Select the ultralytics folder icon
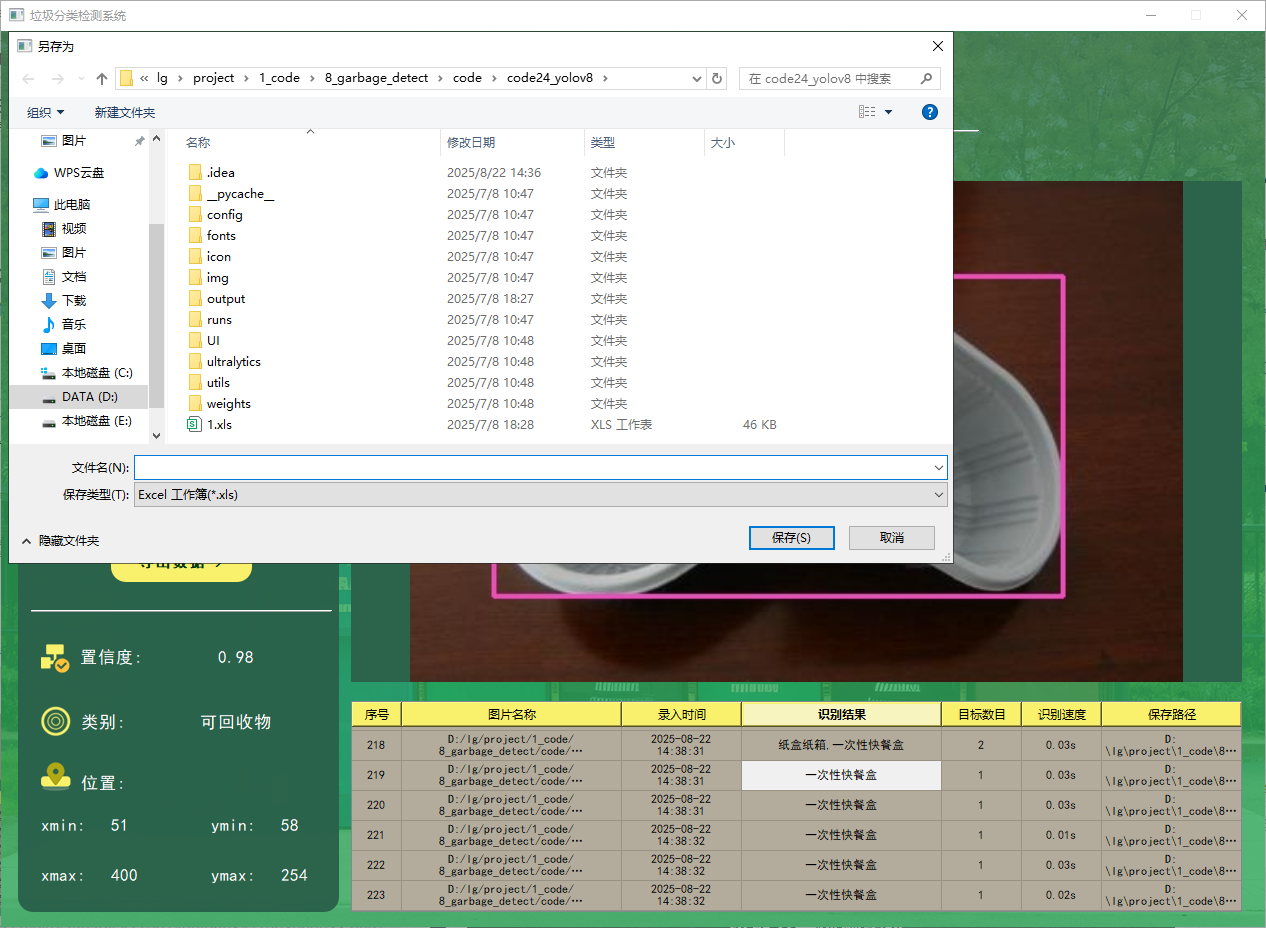The height and width of the screenshot is (928, 1266). (195, 362)
